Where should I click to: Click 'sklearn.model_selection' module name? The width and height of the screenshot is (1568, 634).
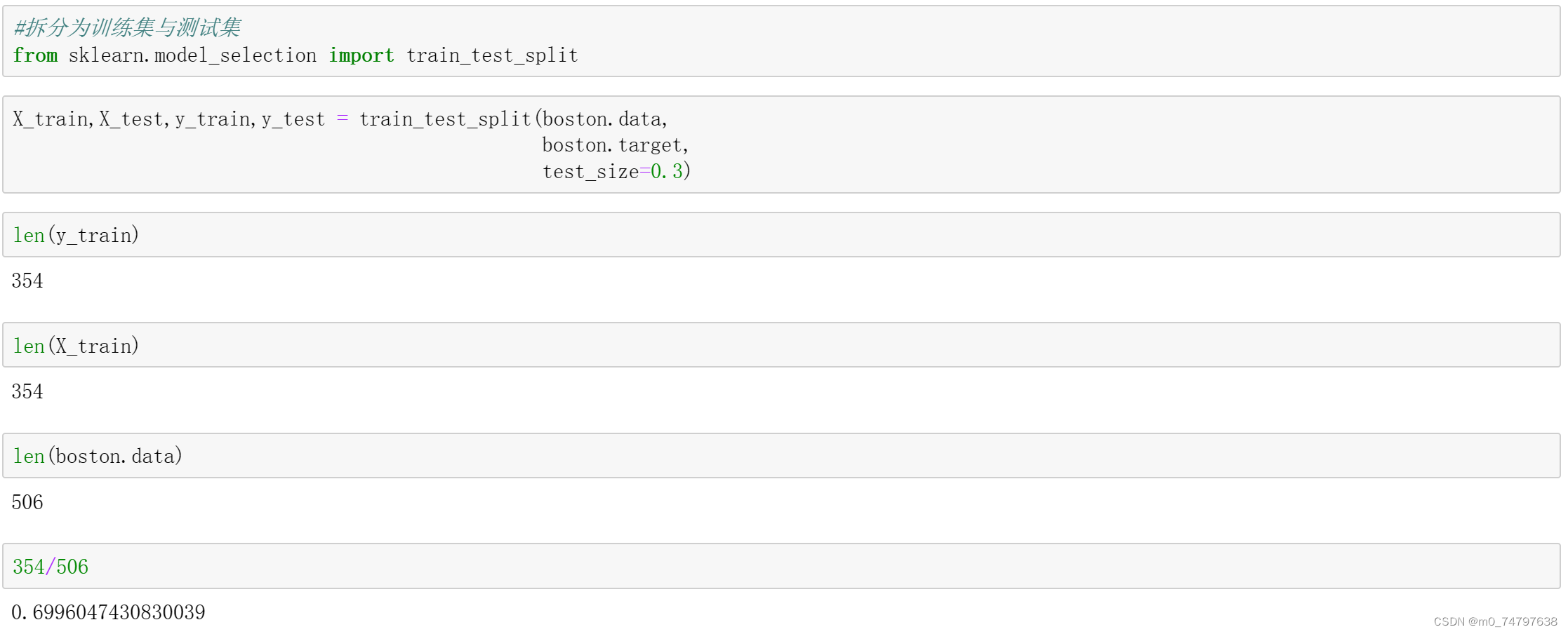[x=192, y=55]
